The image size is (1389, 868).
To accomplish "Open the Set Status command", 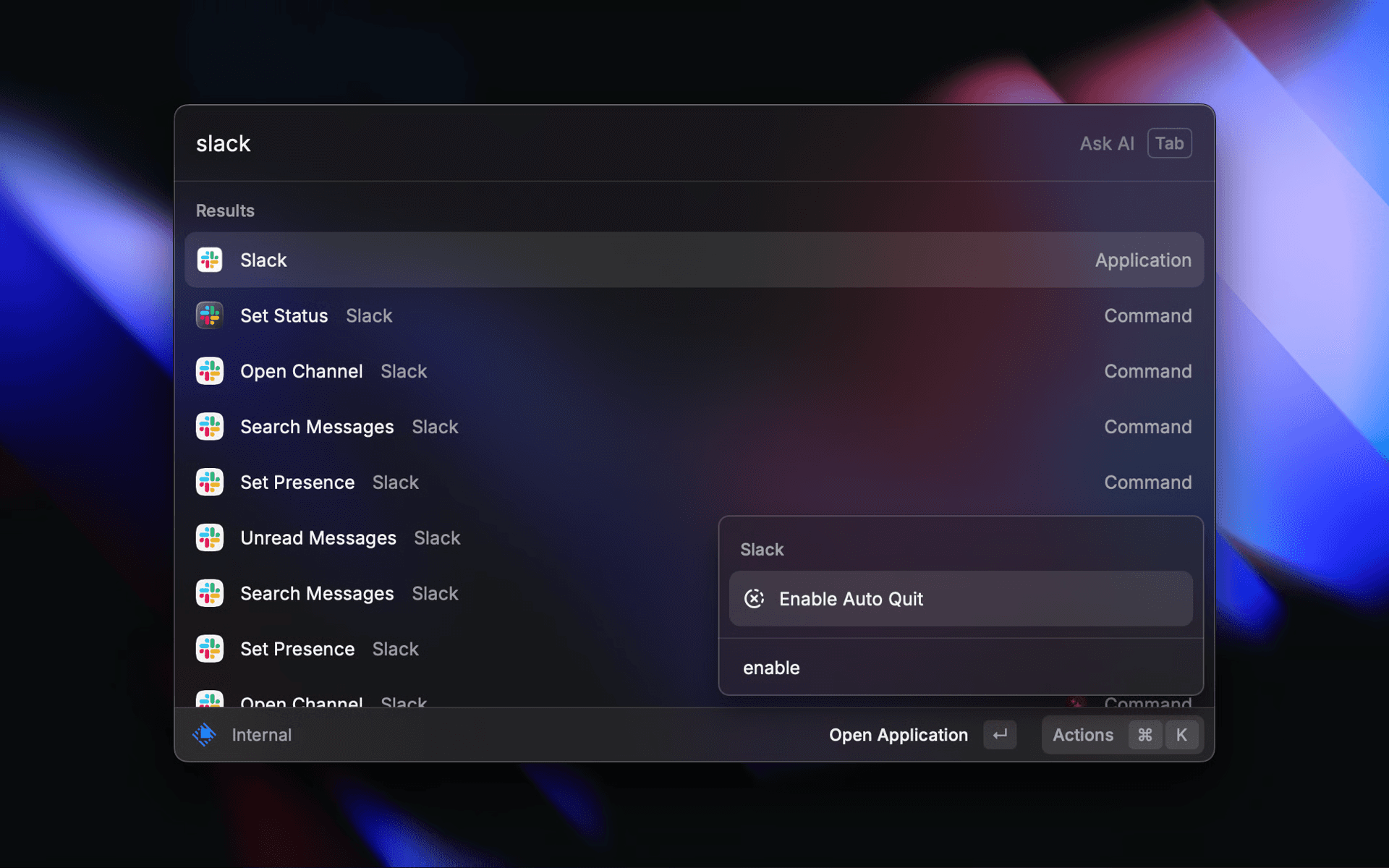I will (x=284, y=315).
